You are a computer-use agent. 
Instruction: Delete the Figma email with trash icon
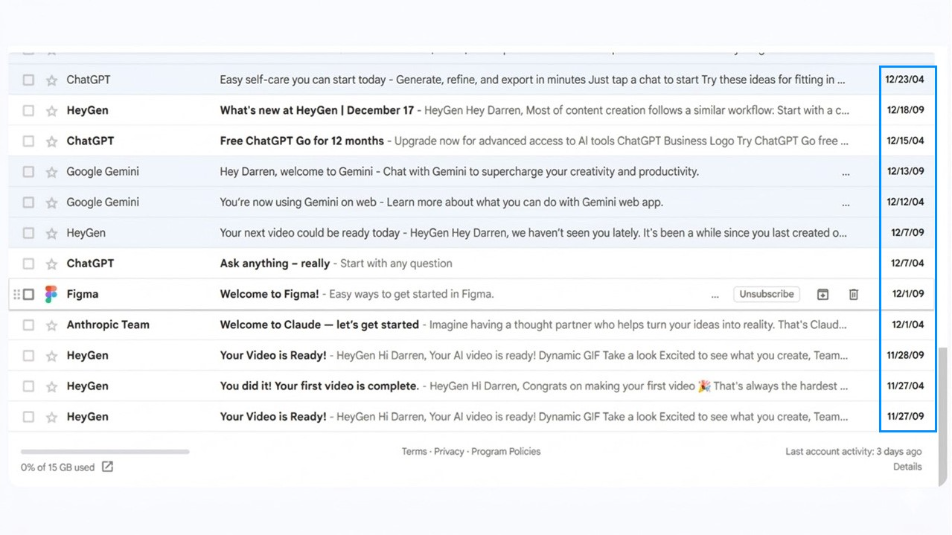click(x=853, y=295)
